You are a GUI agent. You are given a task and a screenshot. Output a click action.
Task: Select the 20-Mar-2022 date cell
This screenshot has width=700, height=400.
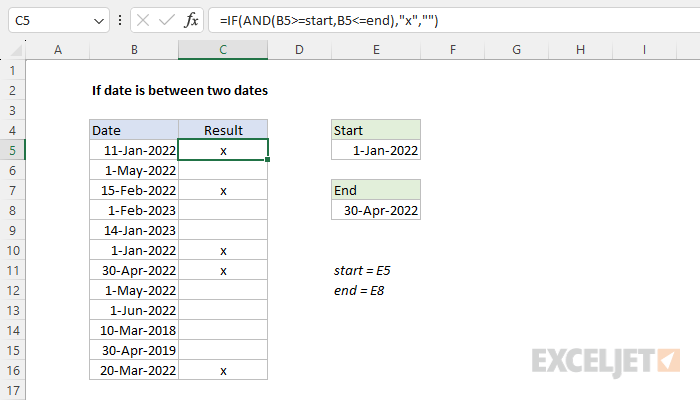[134, 371]
